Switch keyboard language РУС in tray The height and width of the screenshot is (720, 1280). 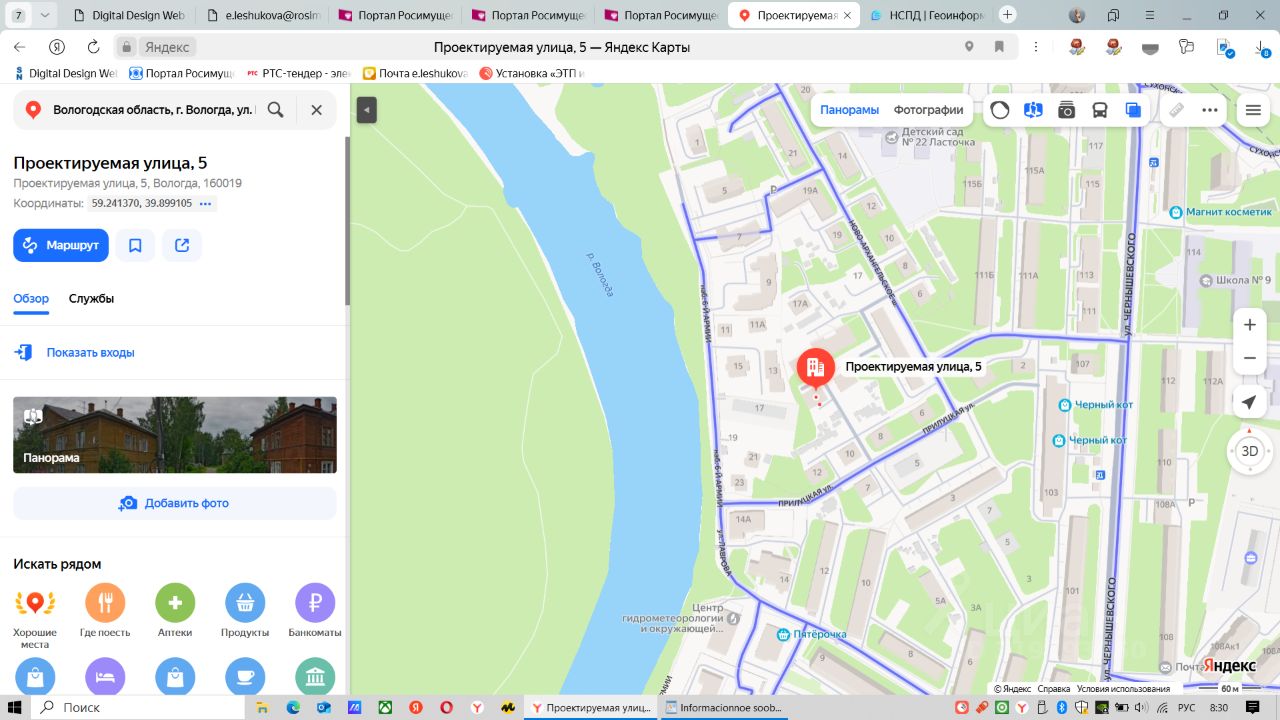pyautogui.click(x=1188, y=707)
